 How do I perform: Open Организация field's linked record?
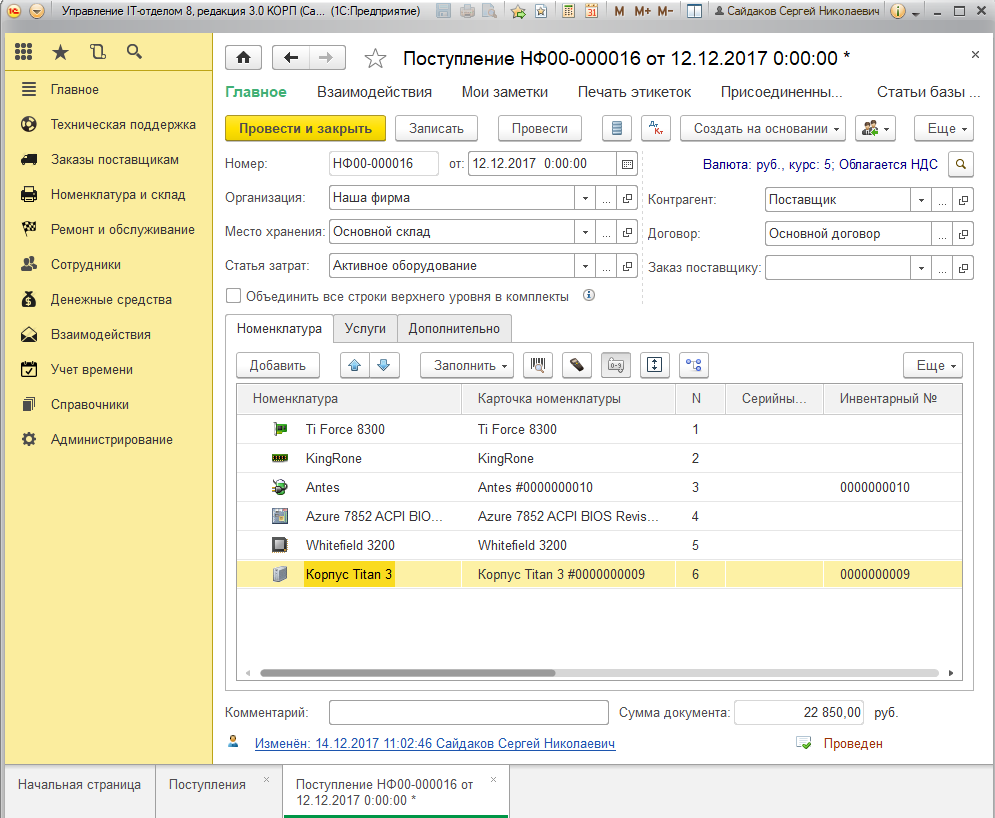tap(627, 198)
